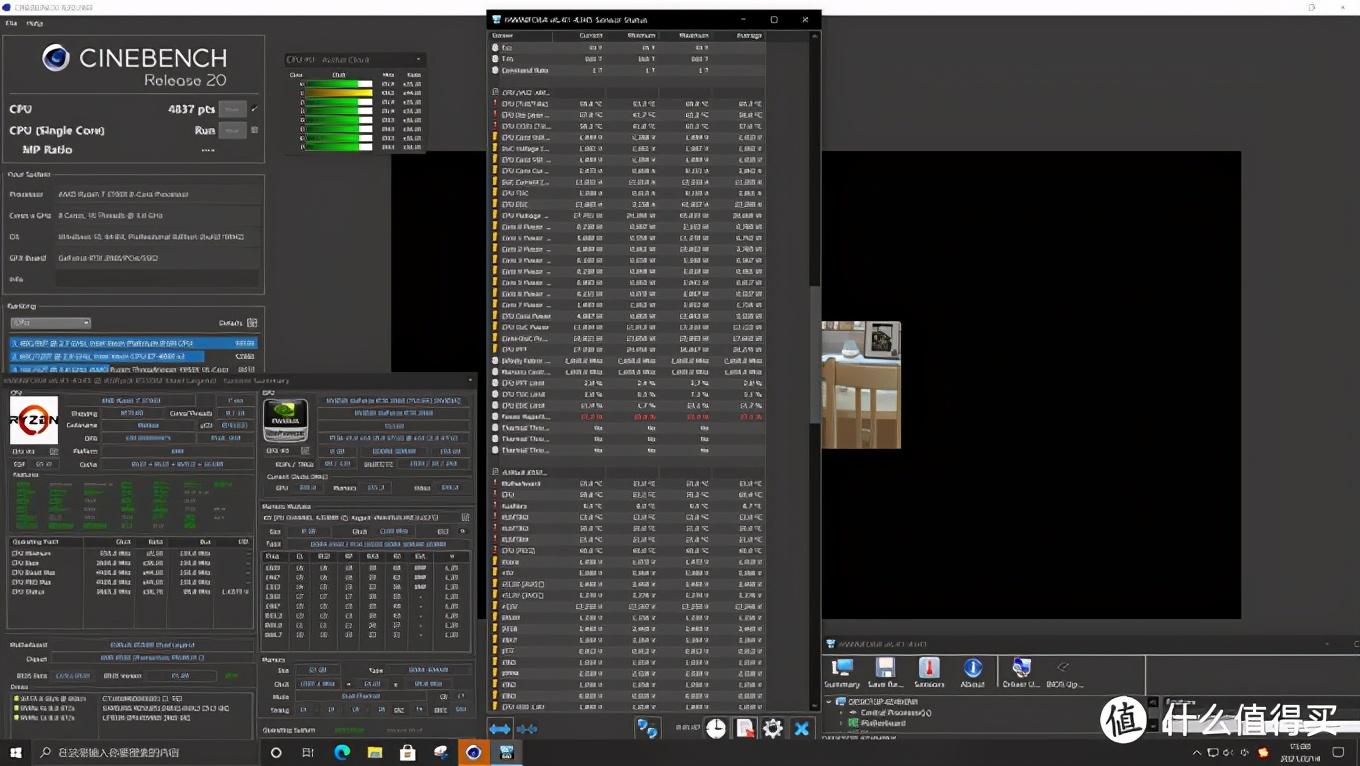Open the Sensors thermometer icon

coord(929,671)
